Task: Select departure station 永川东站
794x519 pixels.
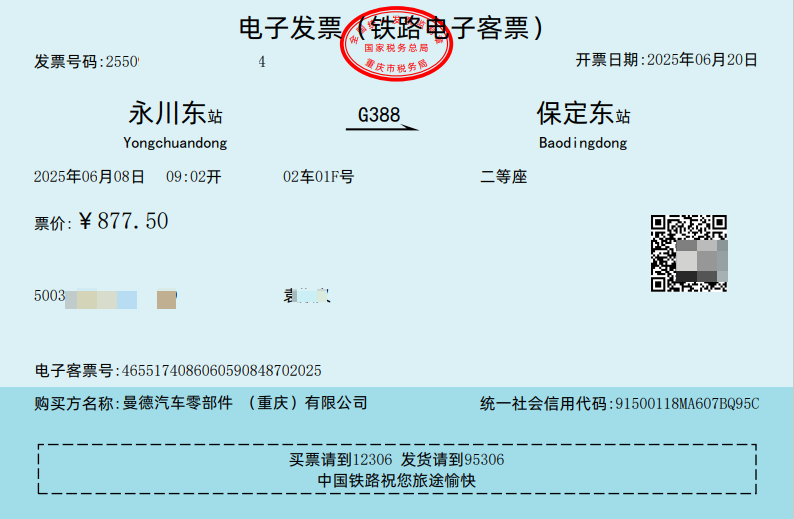Action: [175, 113]
